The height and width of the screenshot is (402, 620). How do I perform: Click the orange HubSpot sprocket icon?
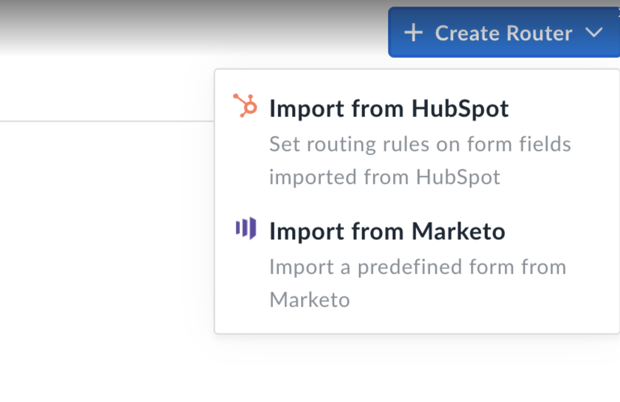(245, 106)
